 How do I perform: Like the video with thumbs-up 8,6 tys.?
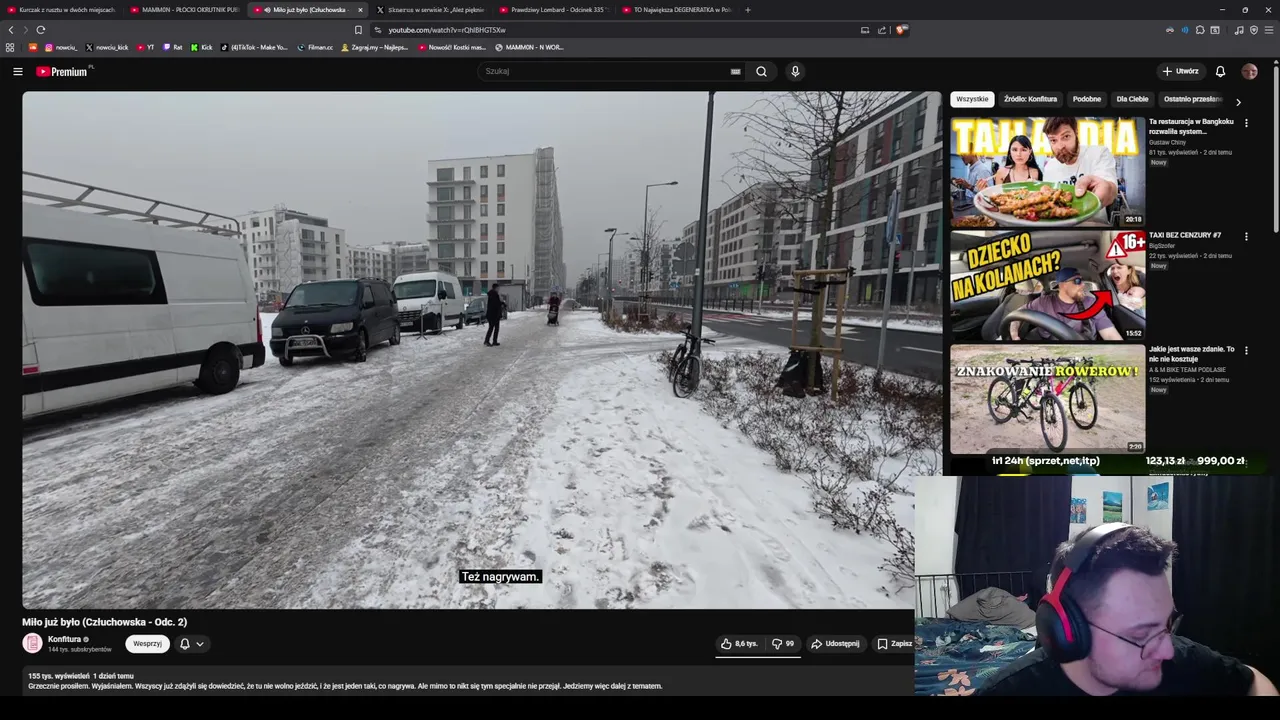pyautogui.click(x=739, y=644)
